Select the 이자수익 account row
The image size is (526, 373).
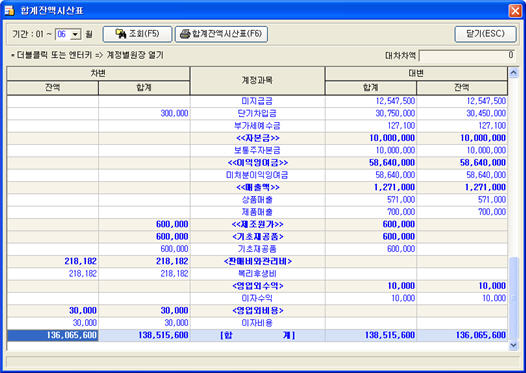(257, 298)
